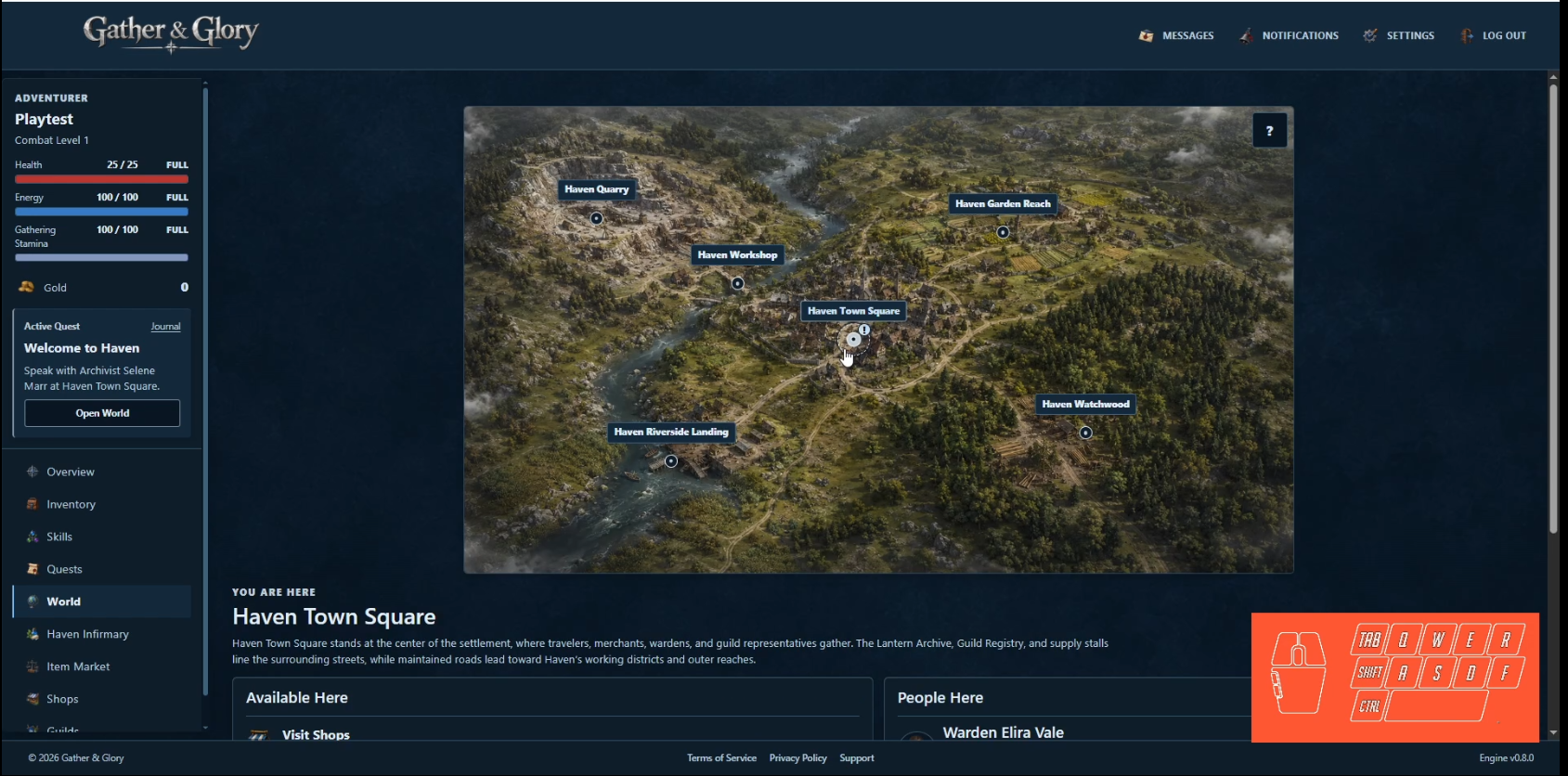
Task: Click the Log Out door icon
Action: [1467, 35]
